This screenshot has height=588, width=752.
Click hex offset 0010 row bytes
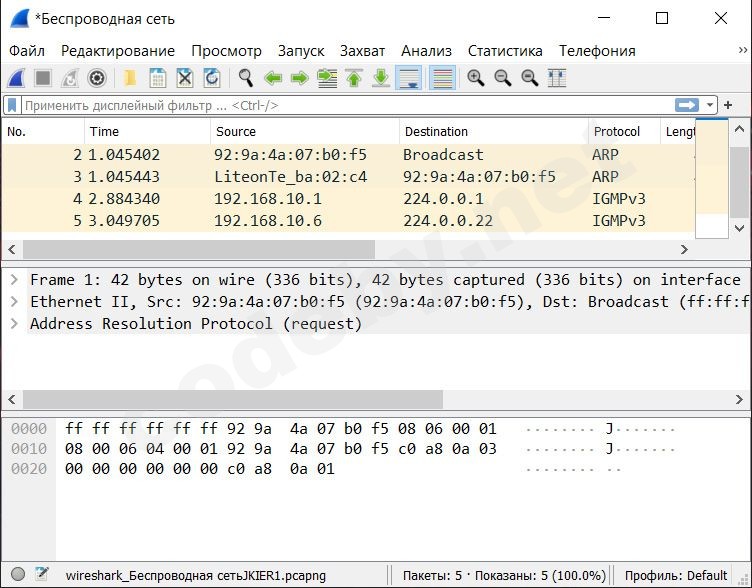(x=281, y=448)
